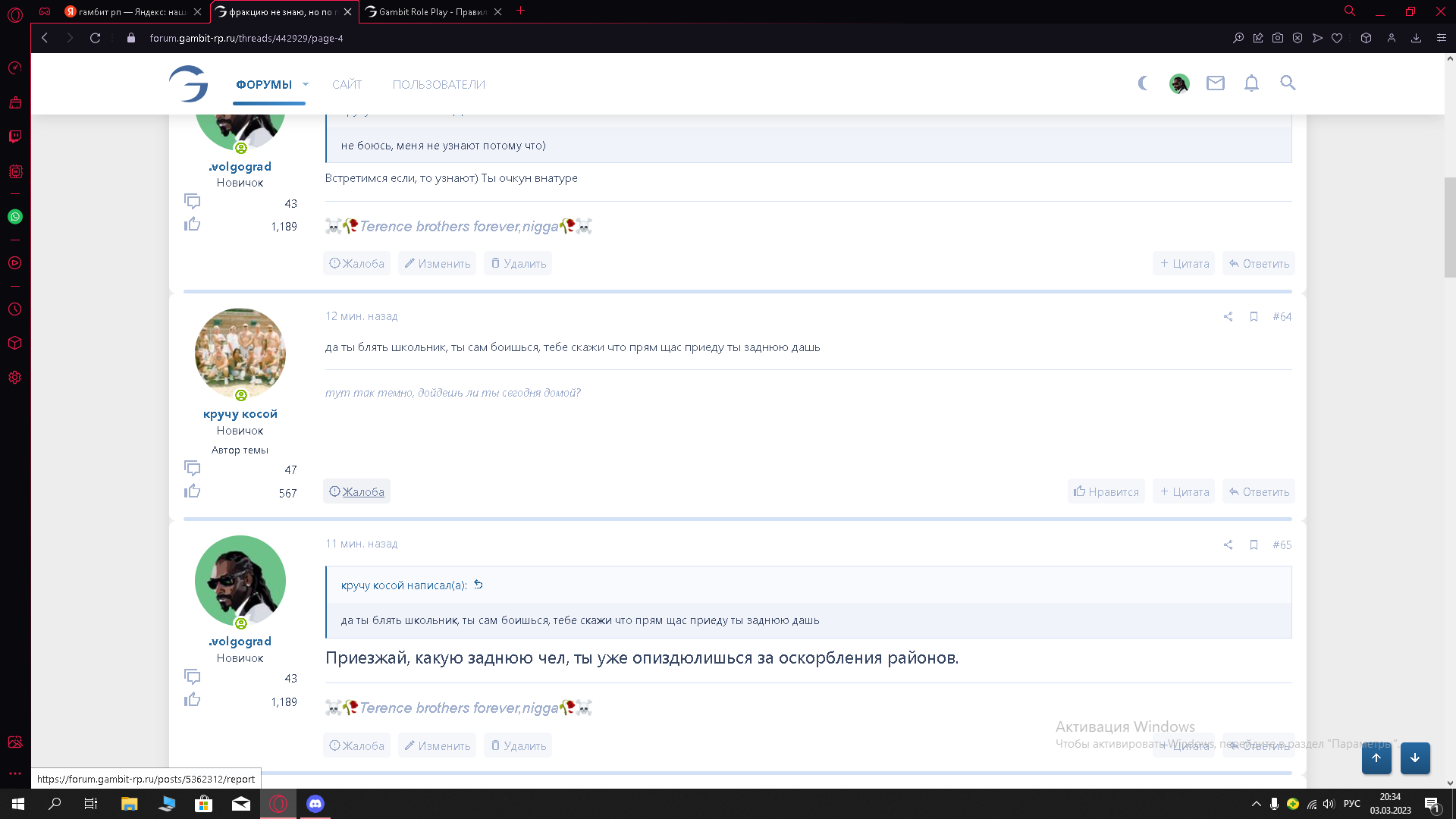Screen dimensions: 1456x819
Task: Share post #64 via share icon
Action: [x=1228, y=317]
